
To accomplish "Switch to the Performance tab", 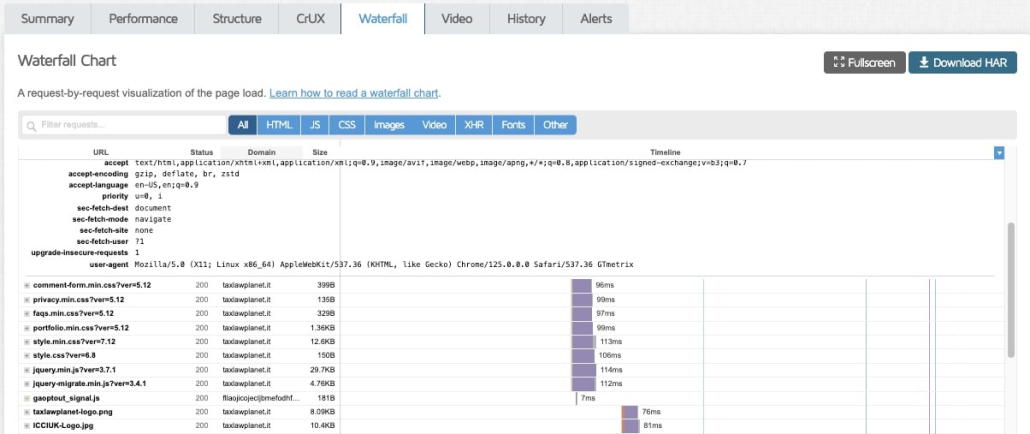I will tap(143, 19).
